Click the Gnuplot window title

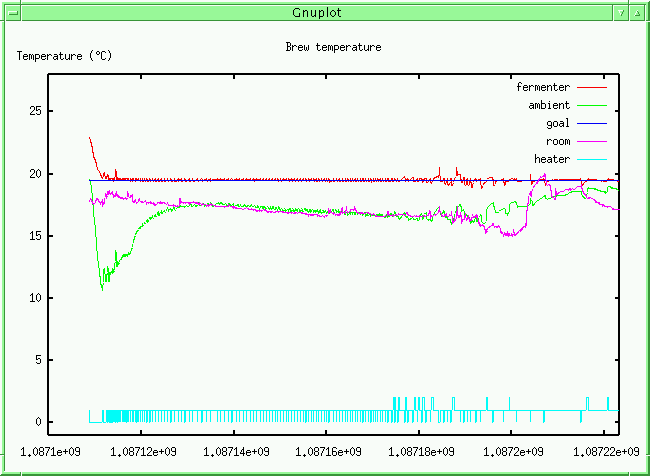317,12
